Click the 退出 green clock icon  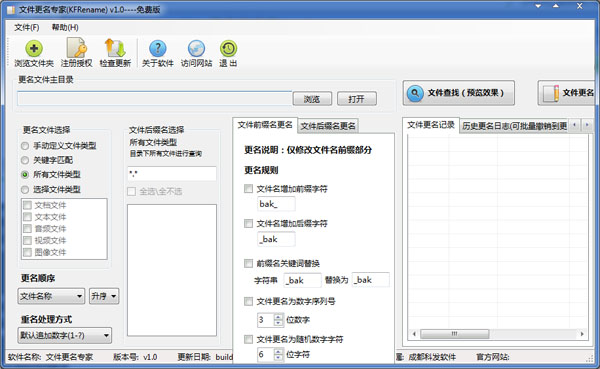tap(228, 48)
